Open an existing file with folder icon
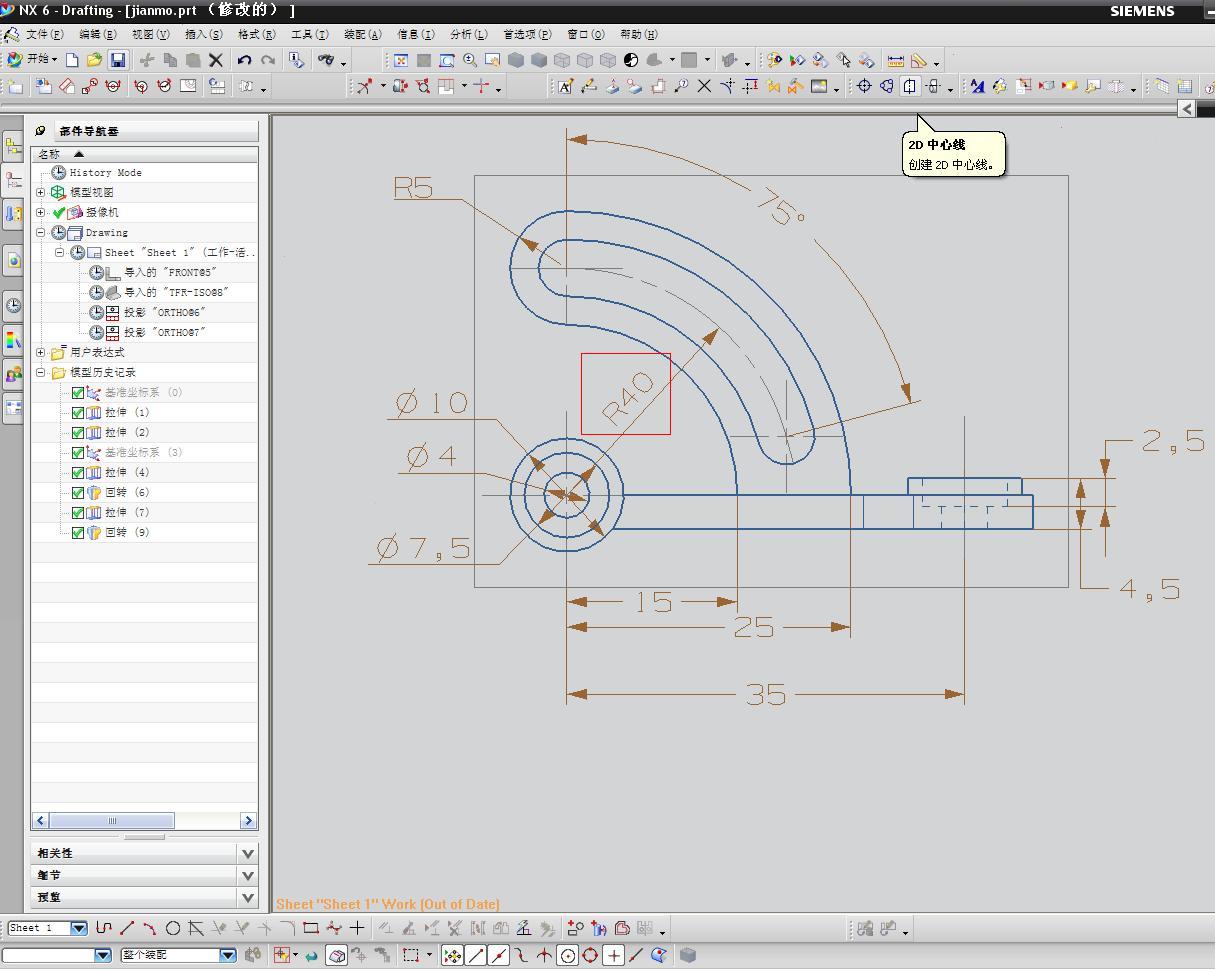This screenshot has height=969, width=1215. (x=94, y=60)
